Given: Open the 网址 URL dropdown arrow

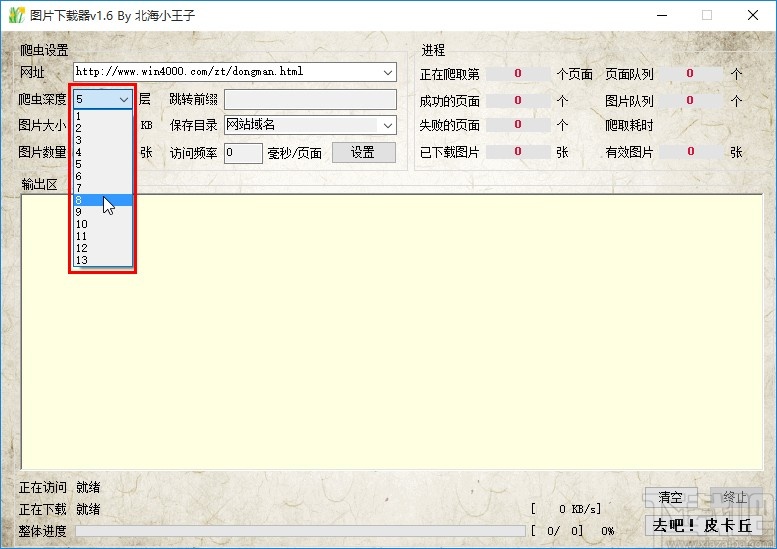Looking at the screenshot, I should click(388, 72).
